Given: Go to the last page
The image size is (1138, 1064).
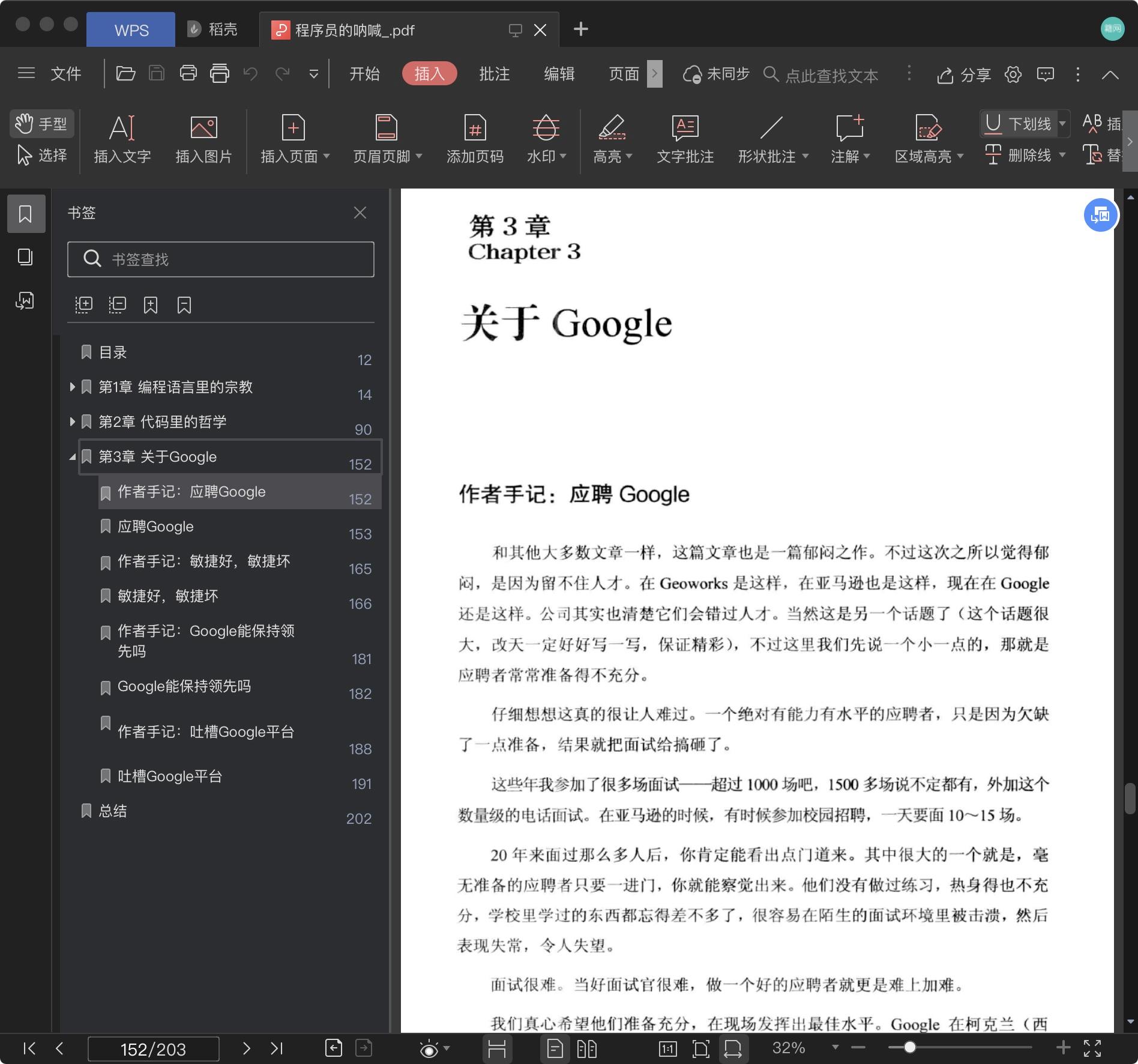Looking at the screenshot, I should click(x=277, y=1048).
